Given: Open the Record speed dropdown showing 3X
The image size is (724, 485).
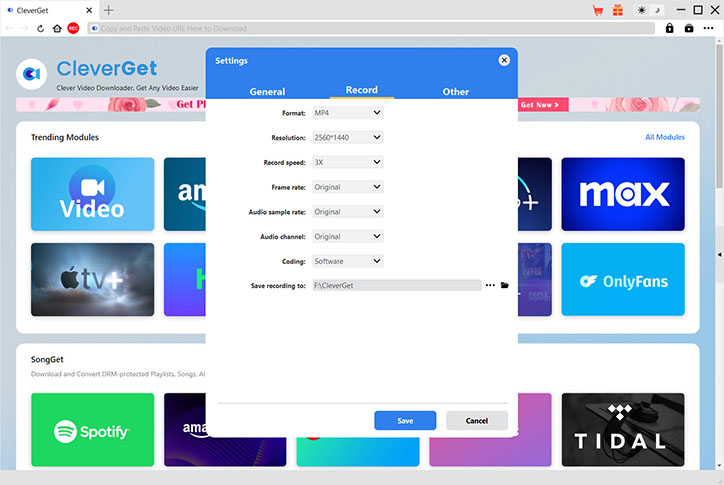Looking at the screenshot, I should click(348, 162).
